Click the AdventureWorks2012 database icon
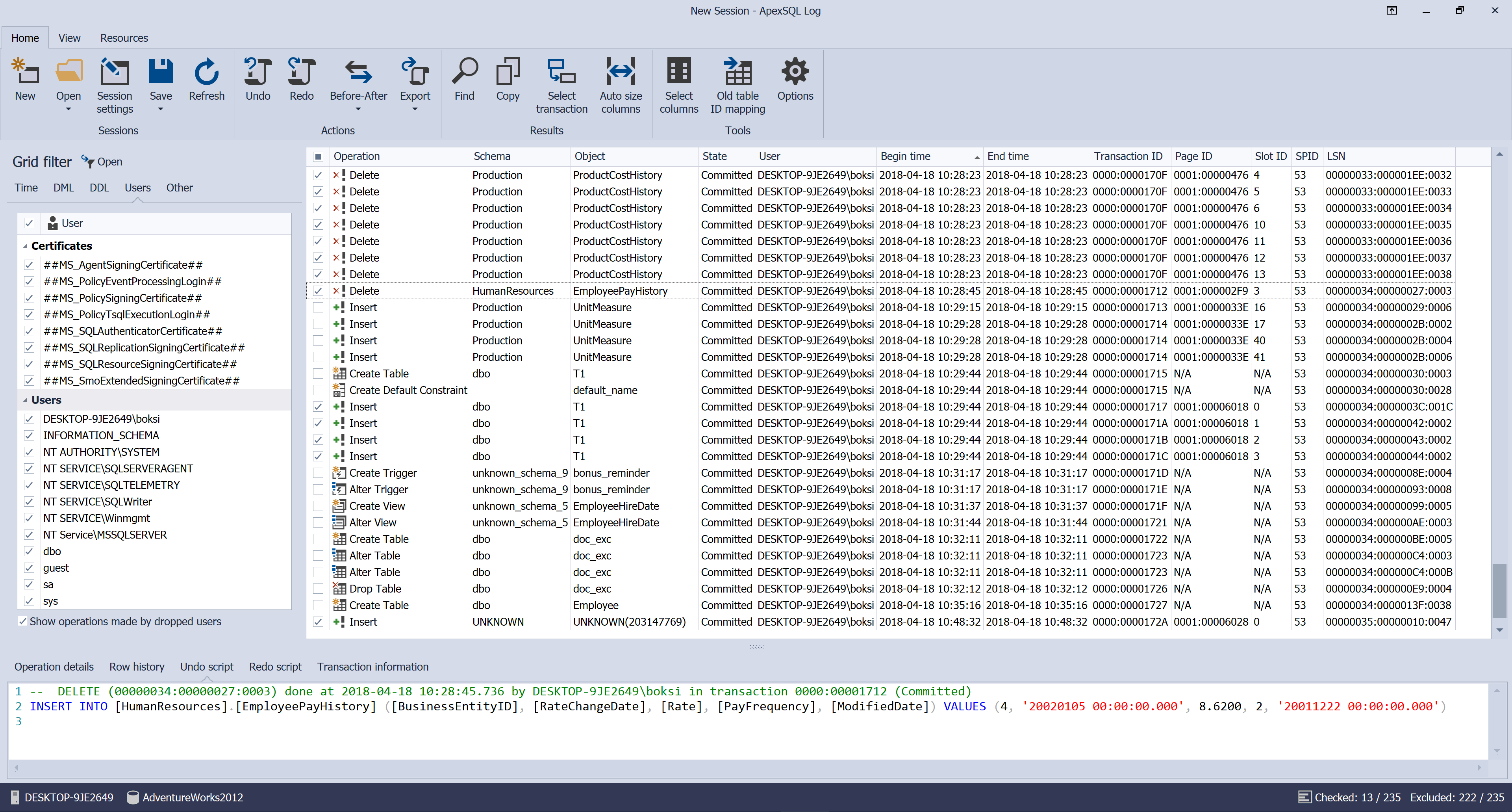 [x=133, y=797]
